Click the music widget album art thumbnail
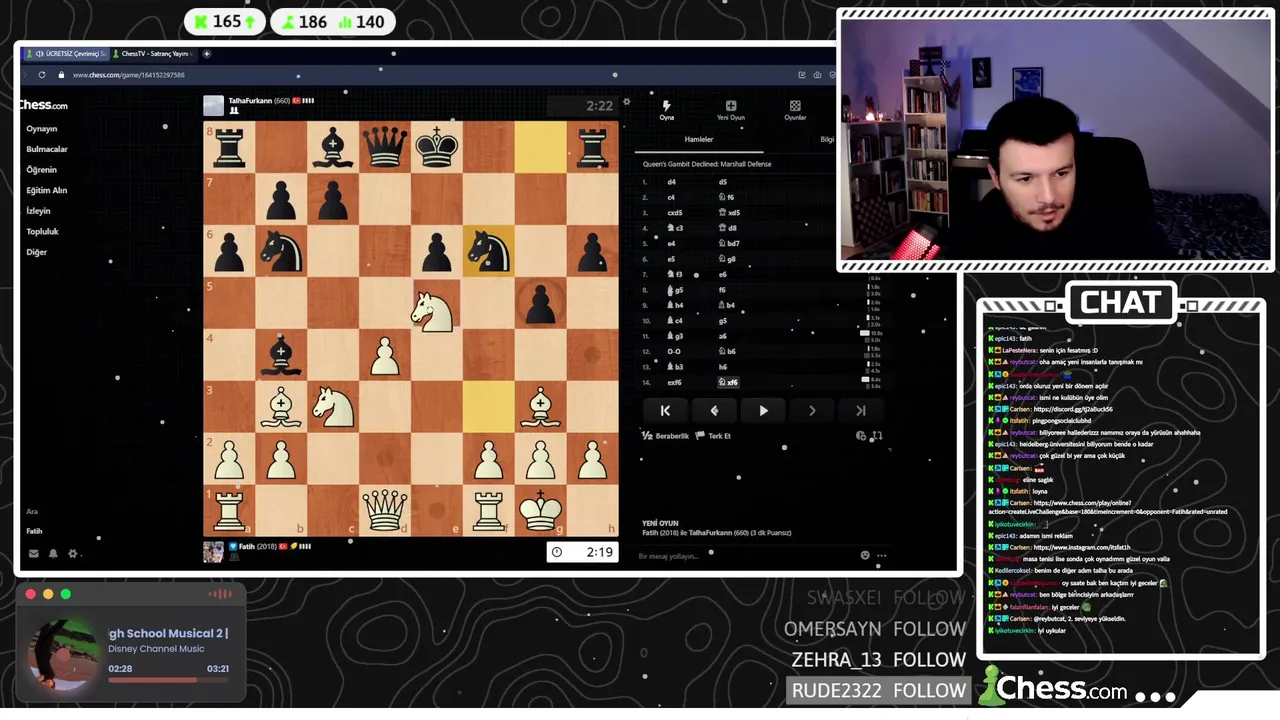Viewport: 1280px width, 720px height. pyautogui.click(x=63, y=655)
